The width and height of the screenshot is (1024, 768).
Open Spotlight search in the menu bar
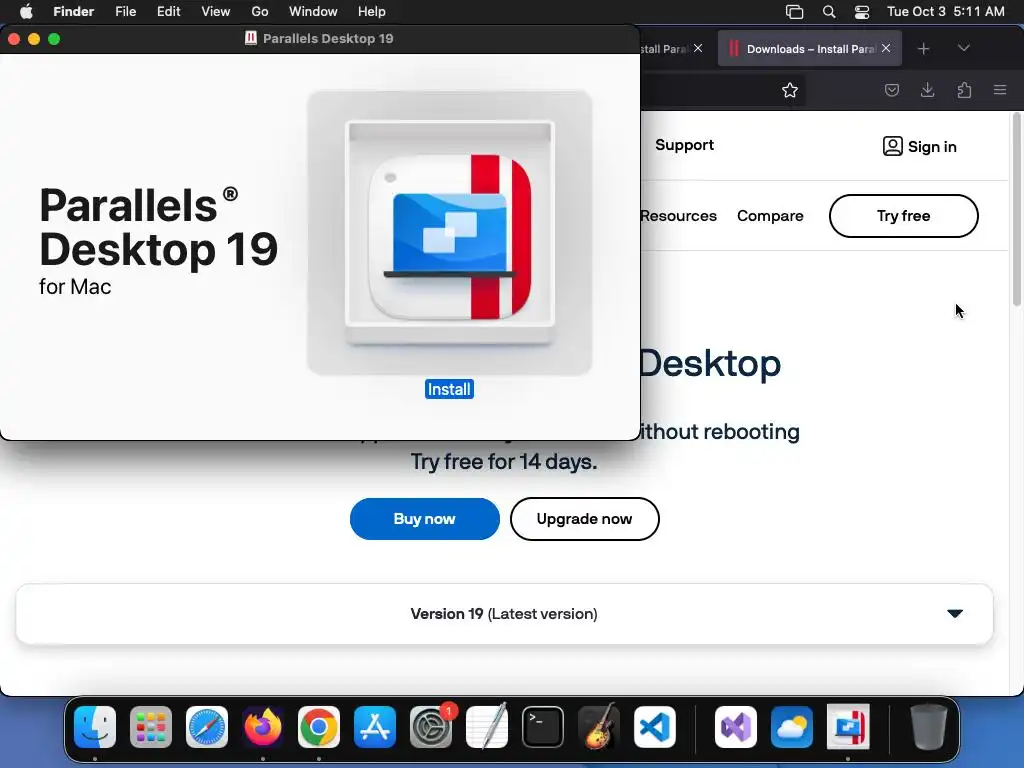pos(829,12)
